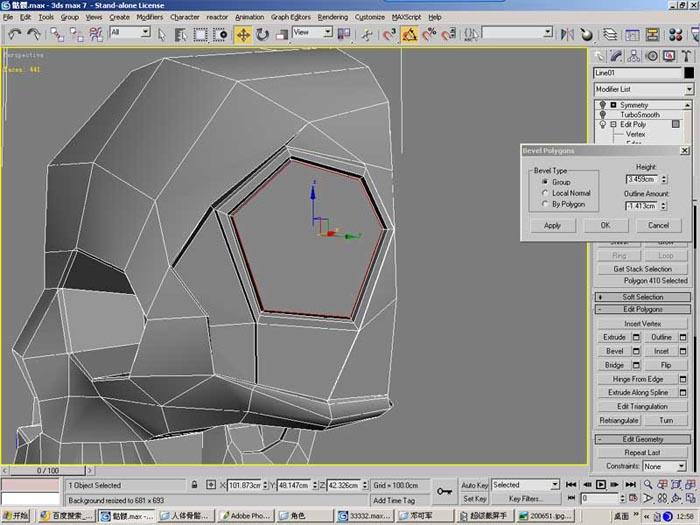The width and height of the screenshot is (700, 525).
Task: Click the time slider 0 / 100
Action: coord(47,471)
